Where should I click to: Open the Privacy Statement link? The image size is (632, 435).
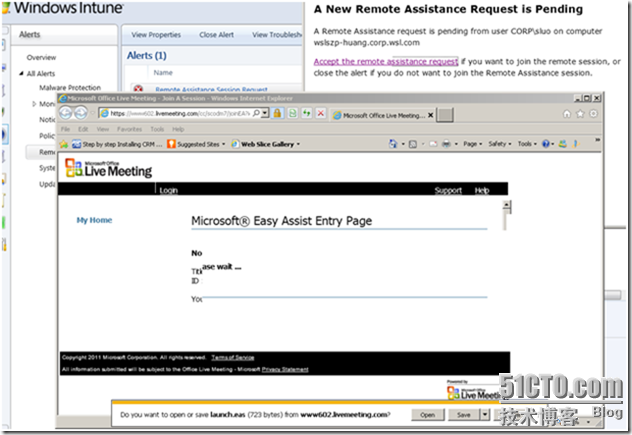tap(285, 369)
